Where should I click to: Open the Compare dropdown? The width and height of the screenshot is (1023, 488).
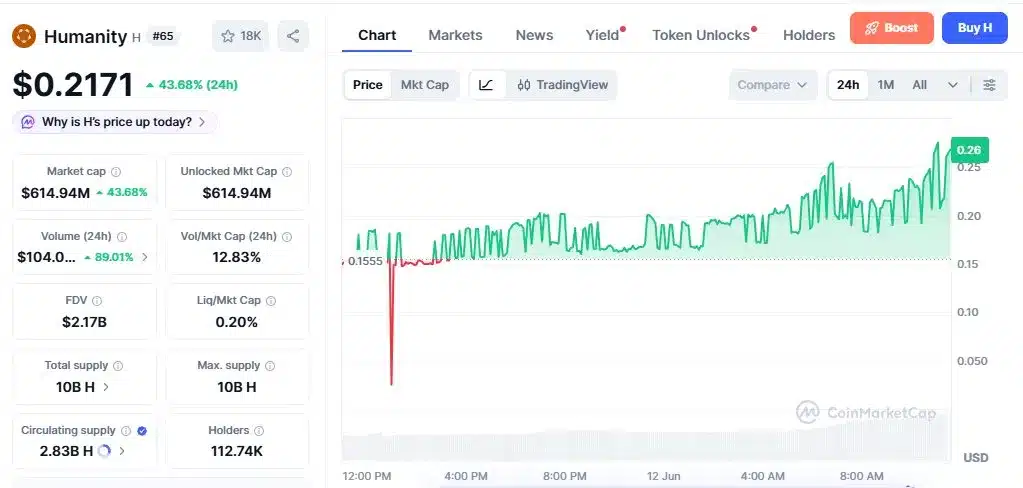click(x=772, y=85)
